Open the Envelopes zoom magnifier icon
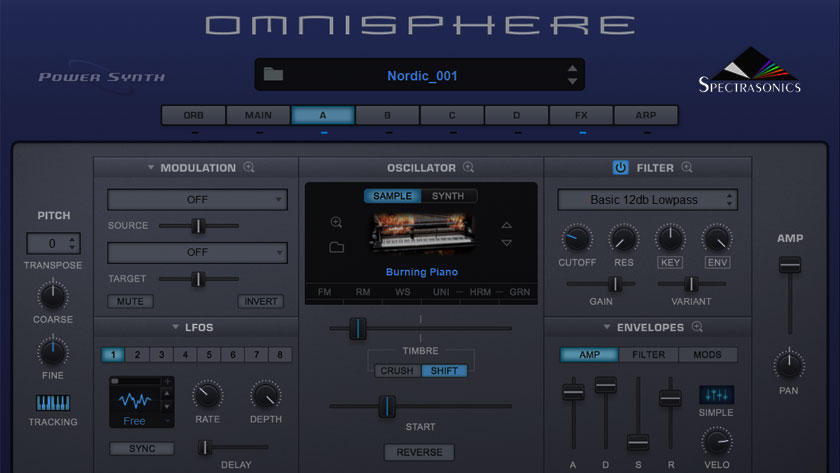The width and height of the screenshot is (840, 473). click(x=697, y=327)
